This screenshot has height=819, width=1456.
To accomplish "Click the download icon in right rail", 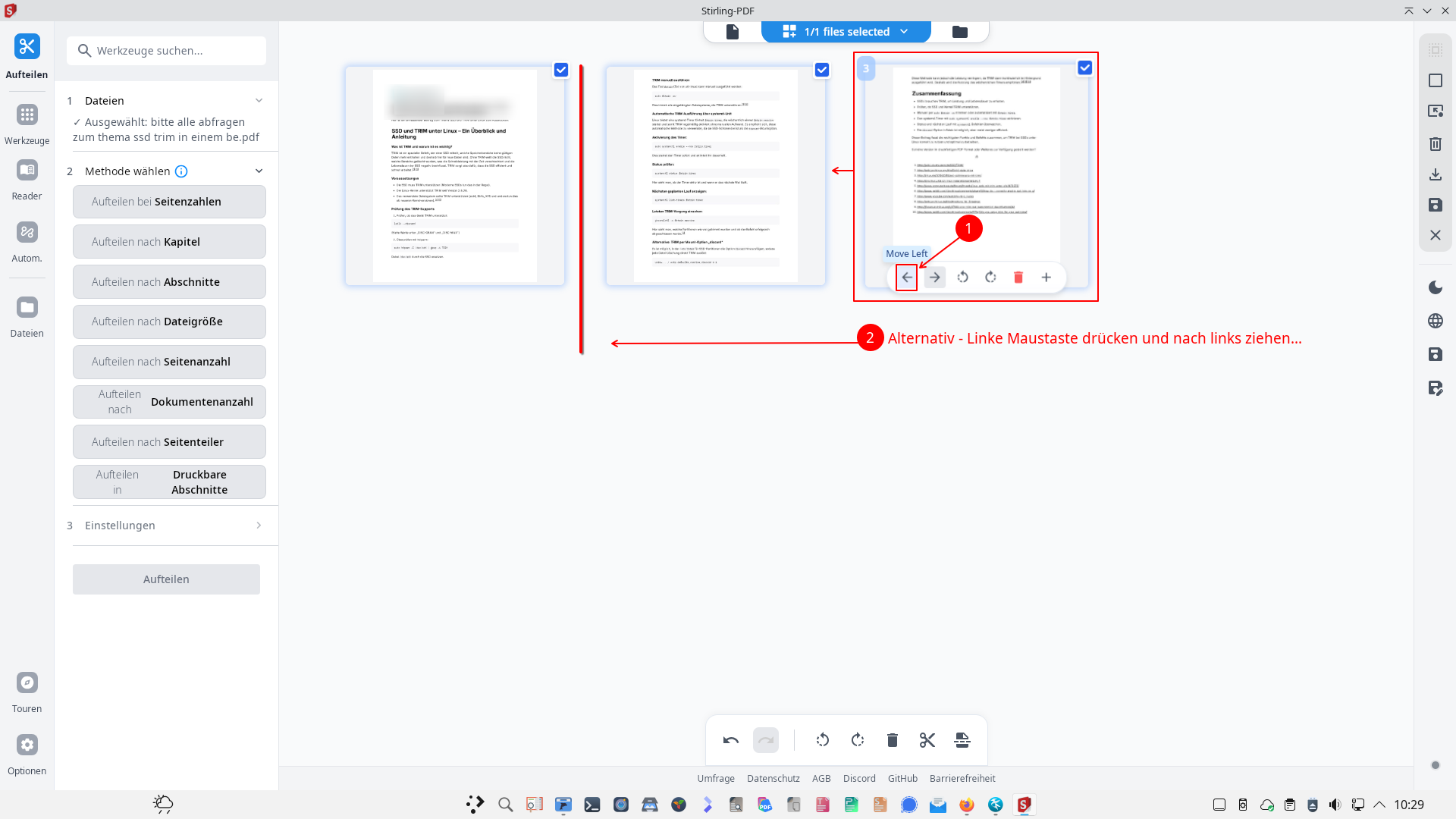I will point(1435,174).
